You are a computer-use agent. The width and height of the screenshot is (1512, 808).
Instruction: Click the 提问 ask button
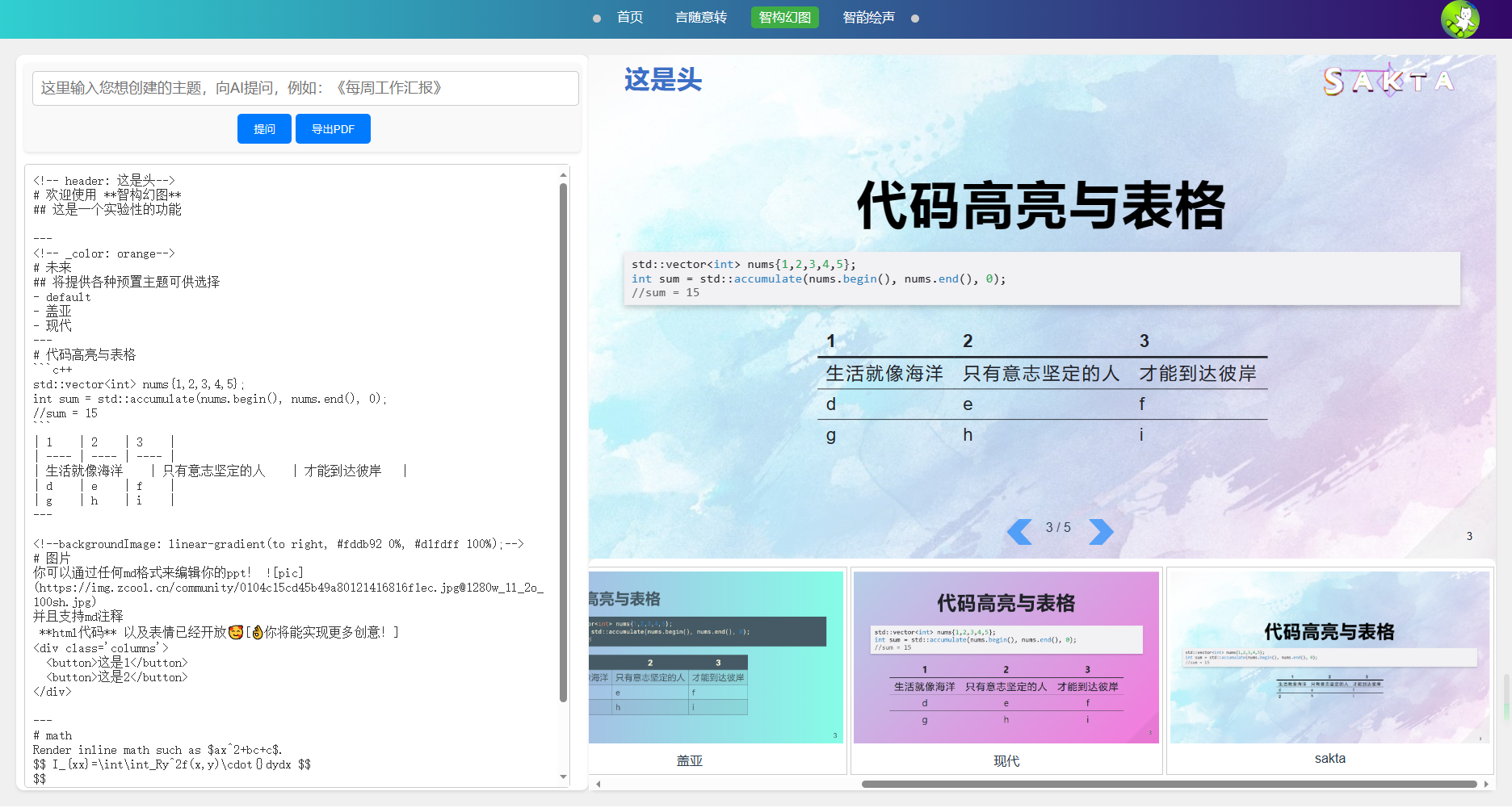(264, 129)
